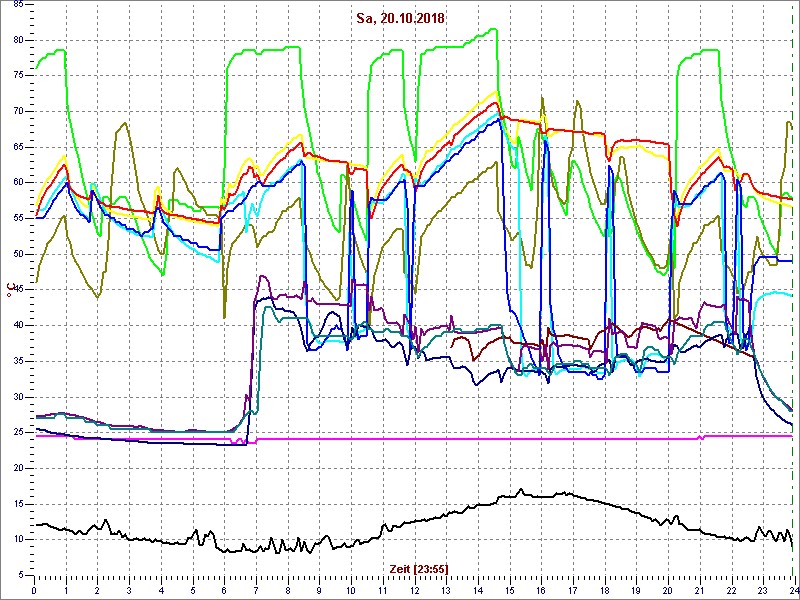Click temperature axis label 30
The width and height of the screenshot is (800, 600).
[x=17, y=397]
